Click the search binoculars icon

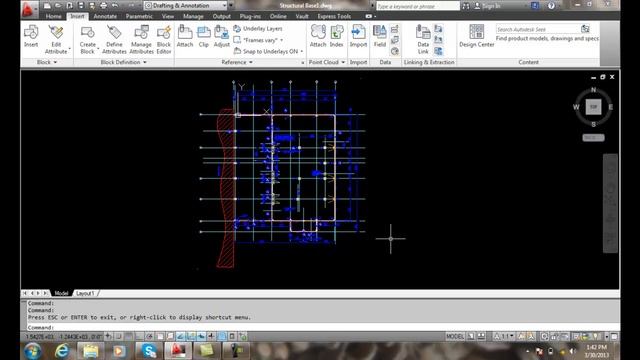[x=466, y=6]
